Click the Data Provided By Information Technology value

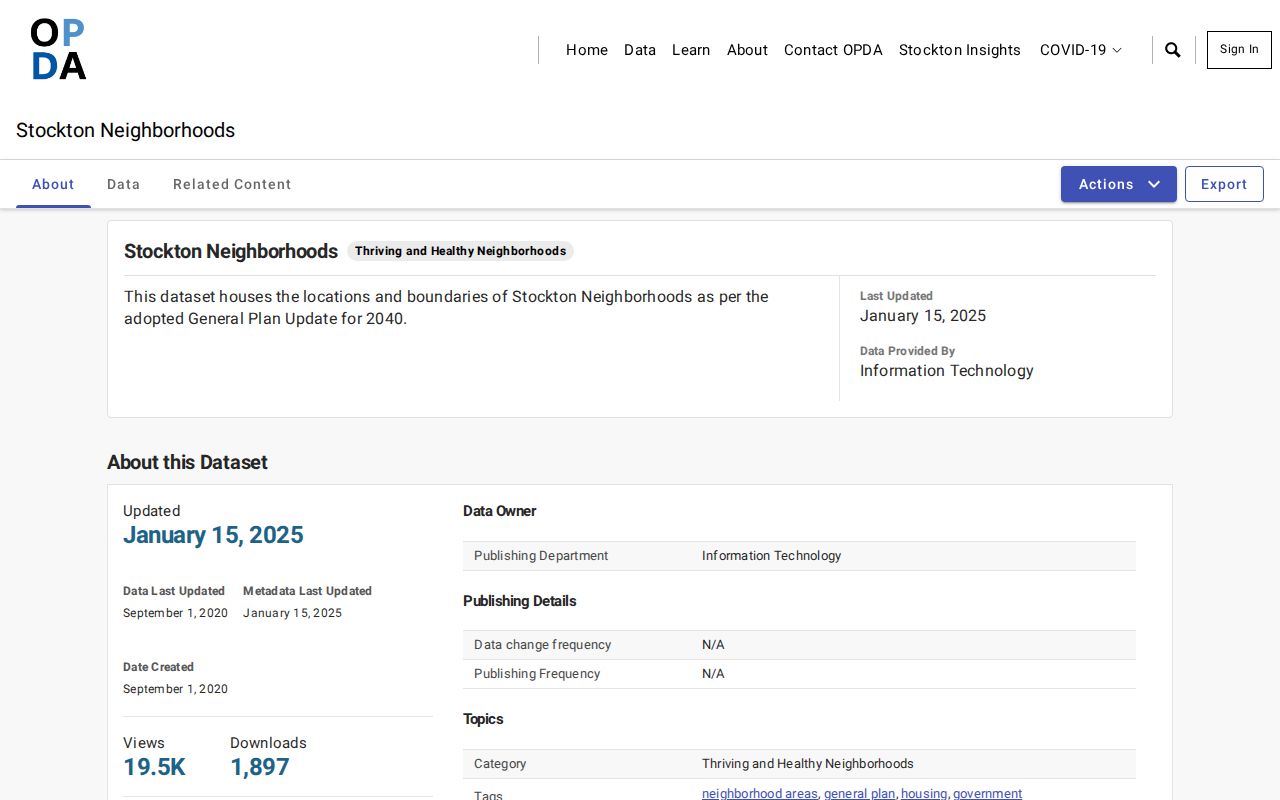(x=947, y=371)
